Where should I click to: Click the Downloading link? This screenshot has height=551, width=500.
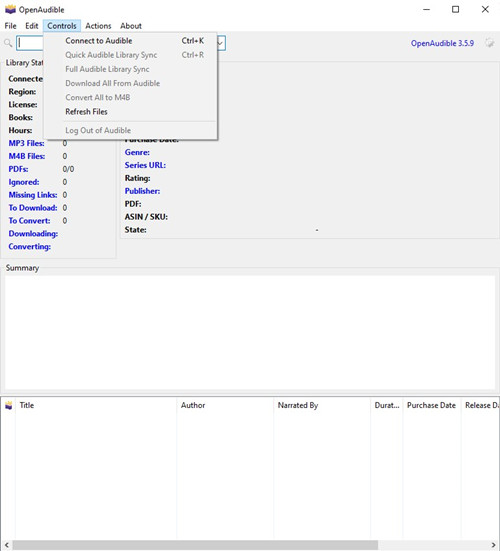(33, 234)
